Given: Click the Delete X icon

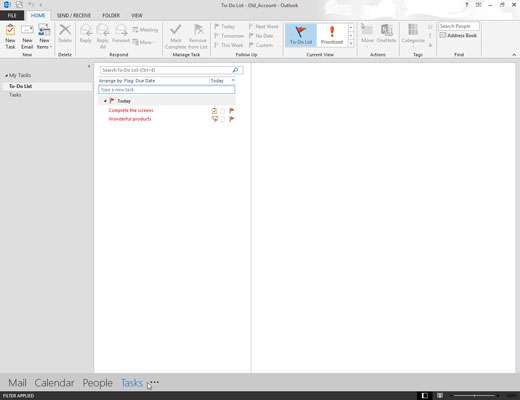Looking at the screenshot, I should (x=65, y=30).
